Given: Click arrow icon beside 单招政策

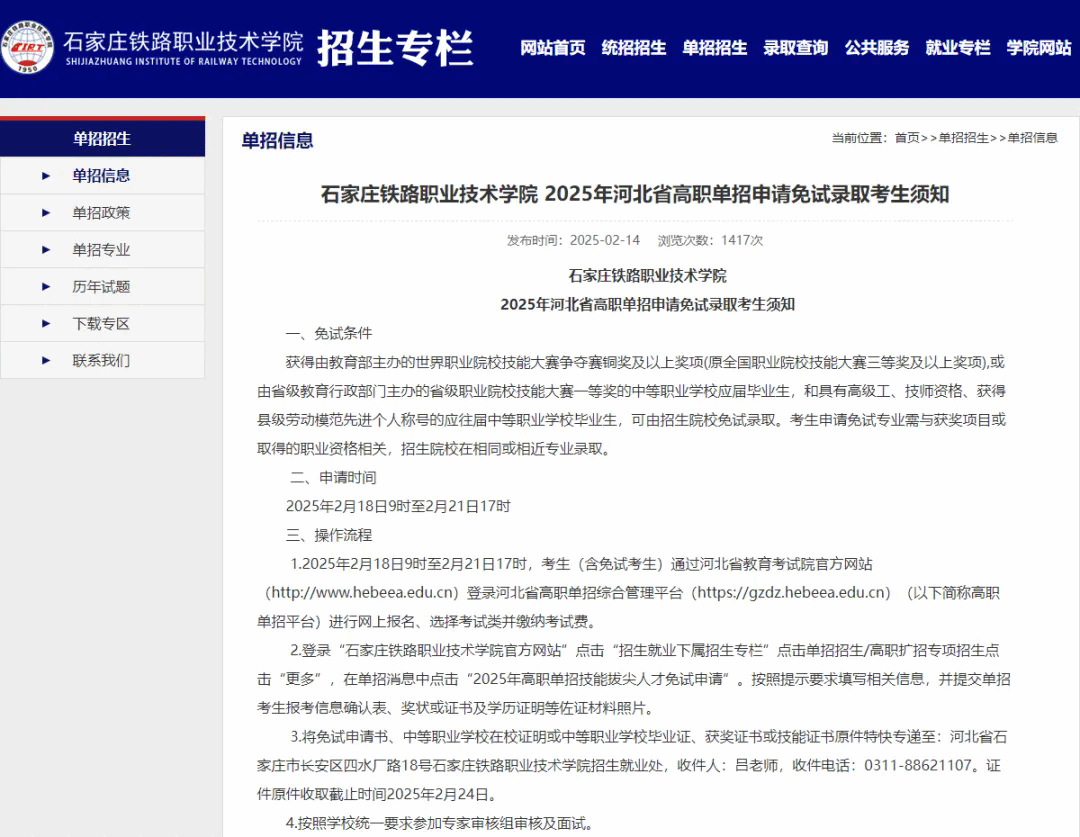Looking at the screenshot, I should pyautogui.click(x=46, y=213).
